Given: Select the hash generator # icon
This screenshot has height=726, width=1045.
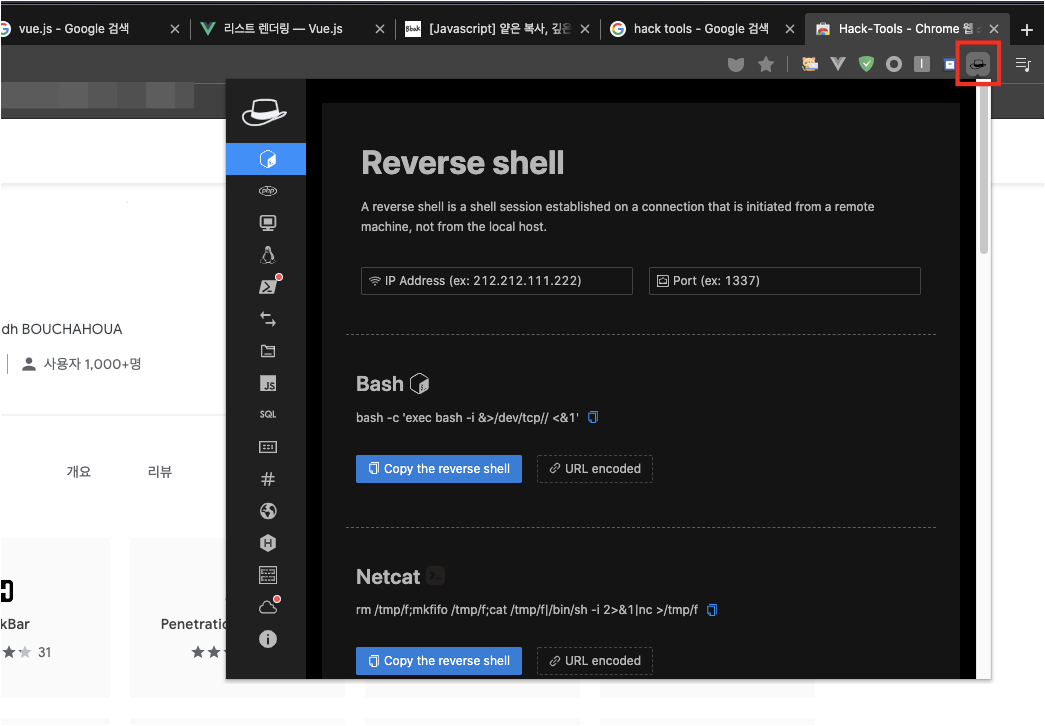Looking at the screenshot, I should 267,479.
